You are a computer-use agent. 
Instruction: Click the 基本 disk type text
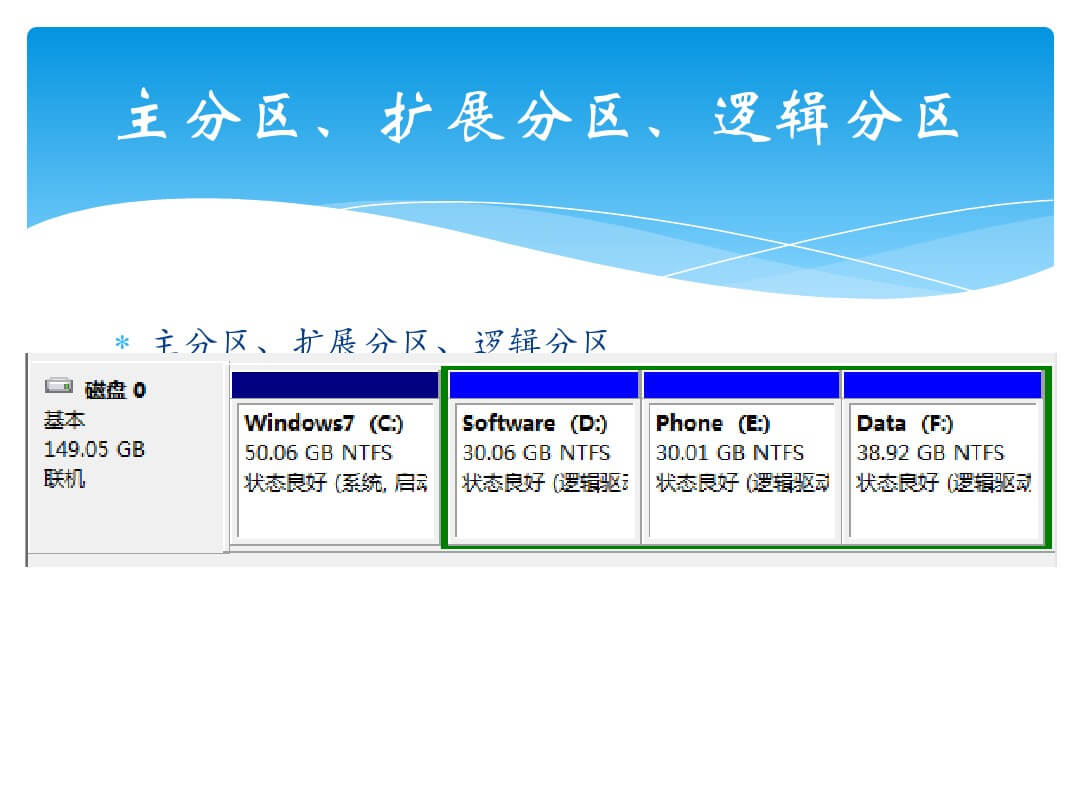pos(65,420)
